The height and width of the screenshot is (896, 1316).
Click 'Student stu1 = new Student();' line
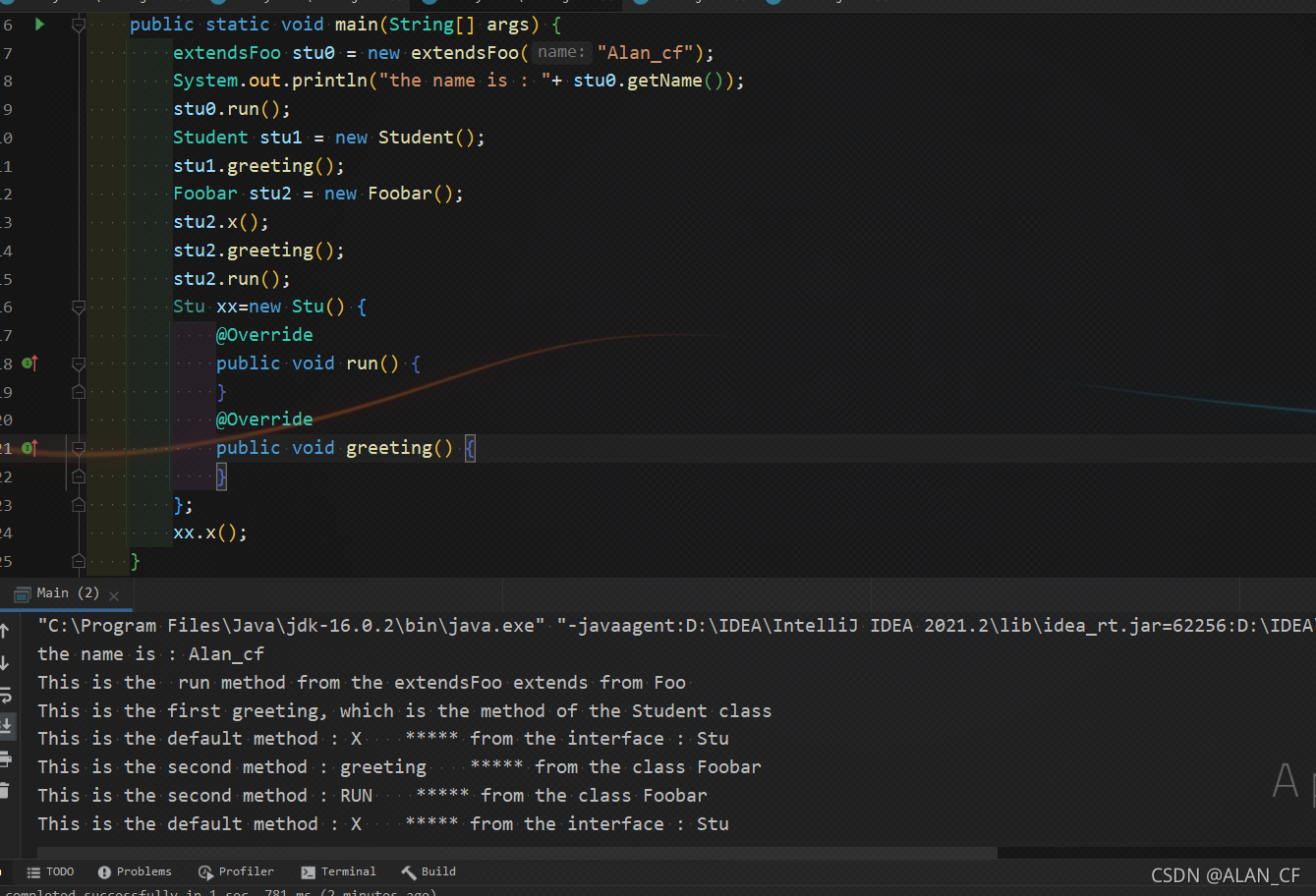coord(329,138)
